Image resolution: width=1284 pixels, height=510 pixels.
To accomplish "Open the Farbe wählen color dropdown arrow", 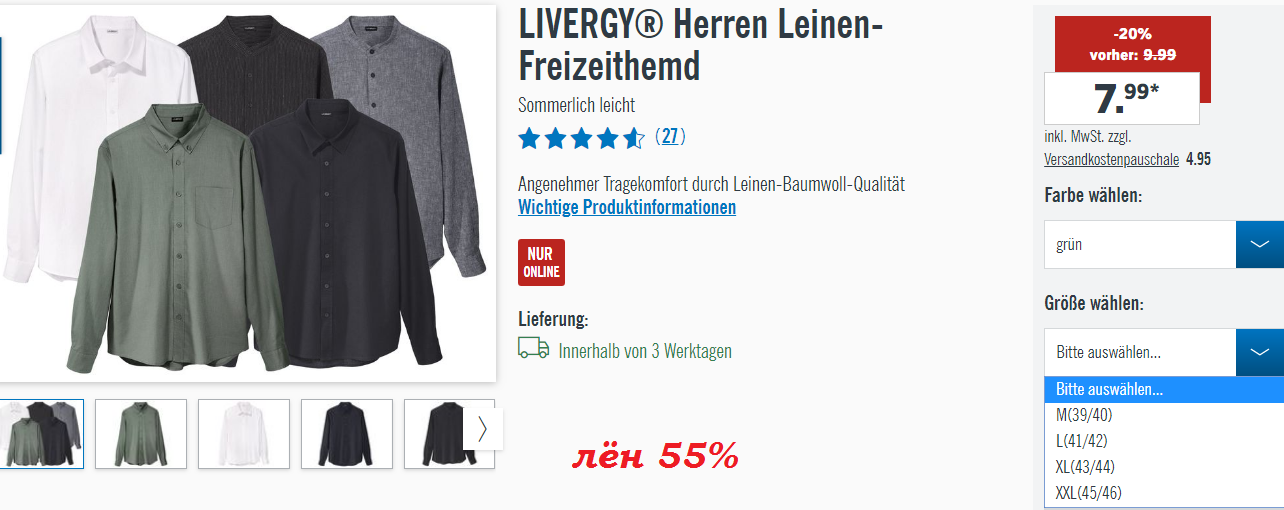I will point(1260,244).
